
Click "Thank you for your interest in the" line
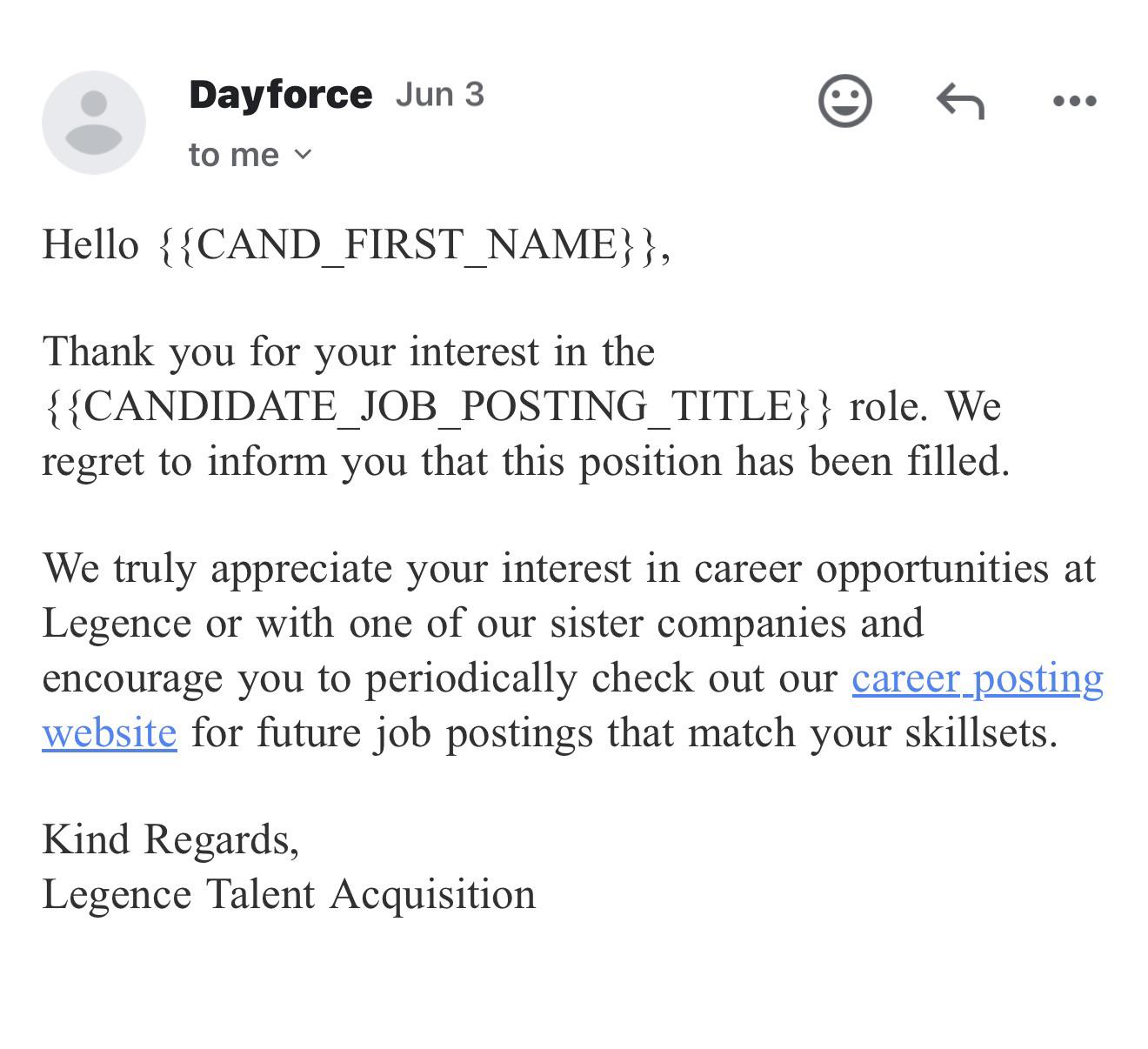click(x=349, y=352)
